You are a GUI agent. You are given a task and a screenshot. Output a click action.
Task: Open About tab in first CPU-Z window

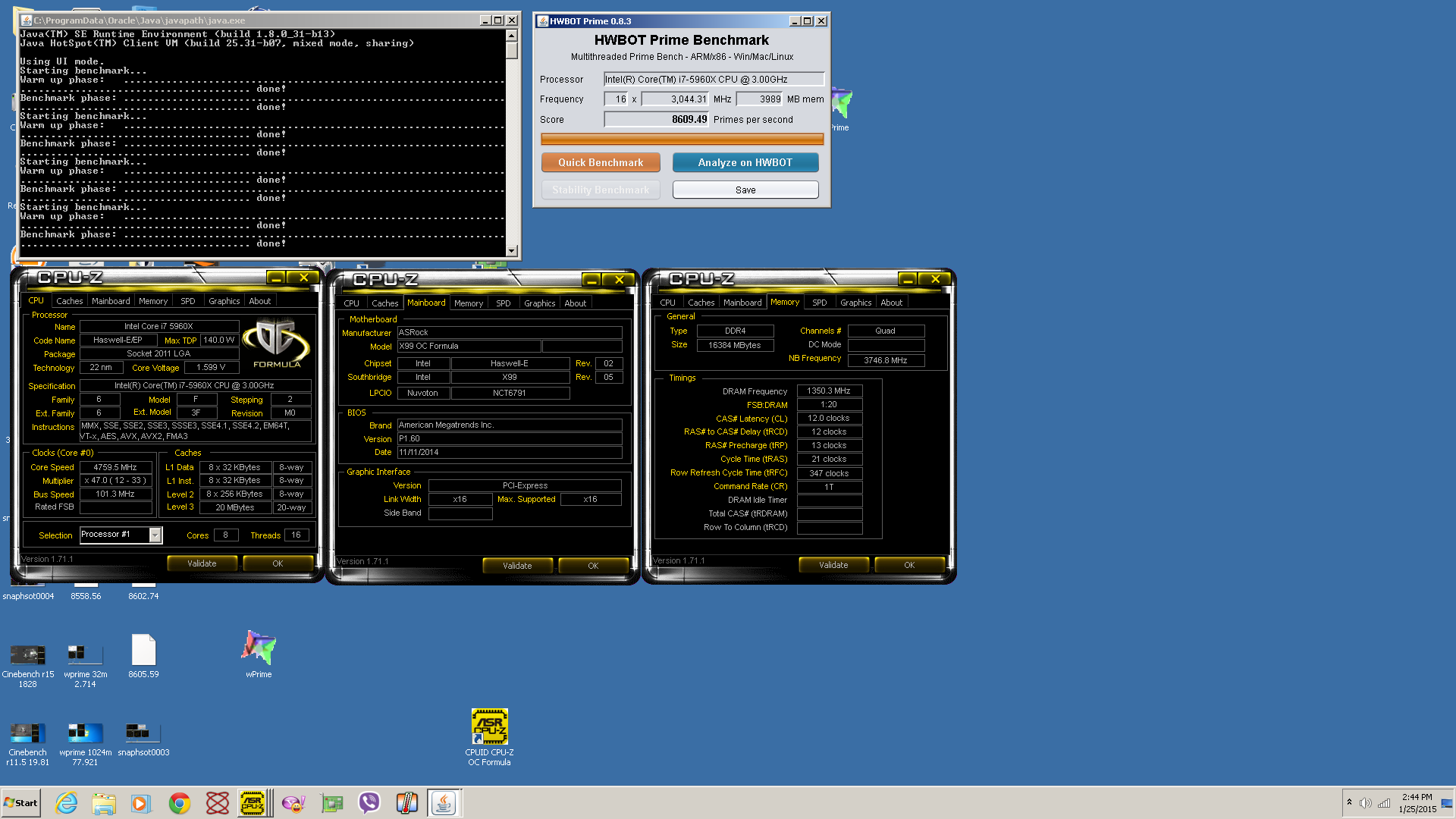tap(260, 301)
